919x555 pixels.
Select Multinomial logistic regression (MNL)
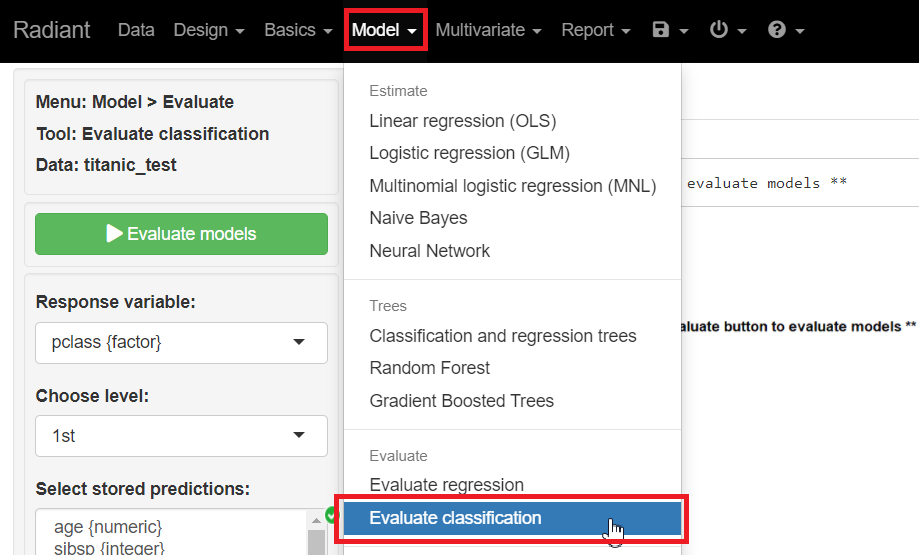512,186
